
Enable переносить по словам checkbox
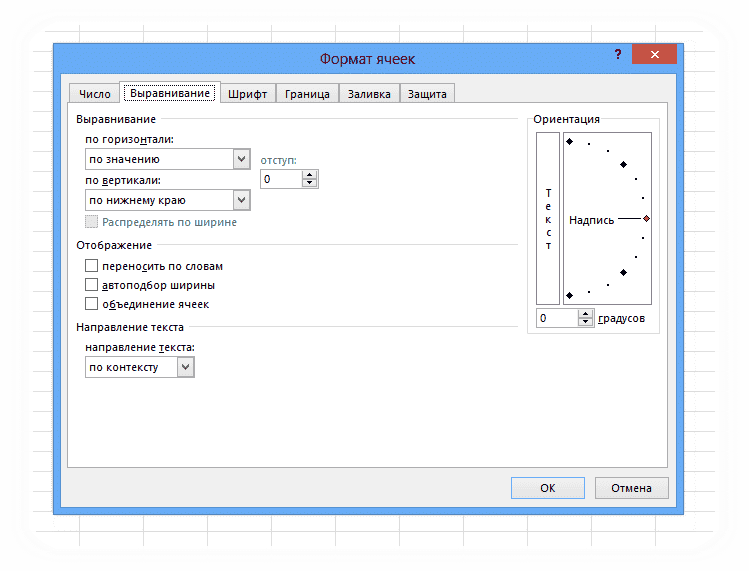(x=91, y=266)
